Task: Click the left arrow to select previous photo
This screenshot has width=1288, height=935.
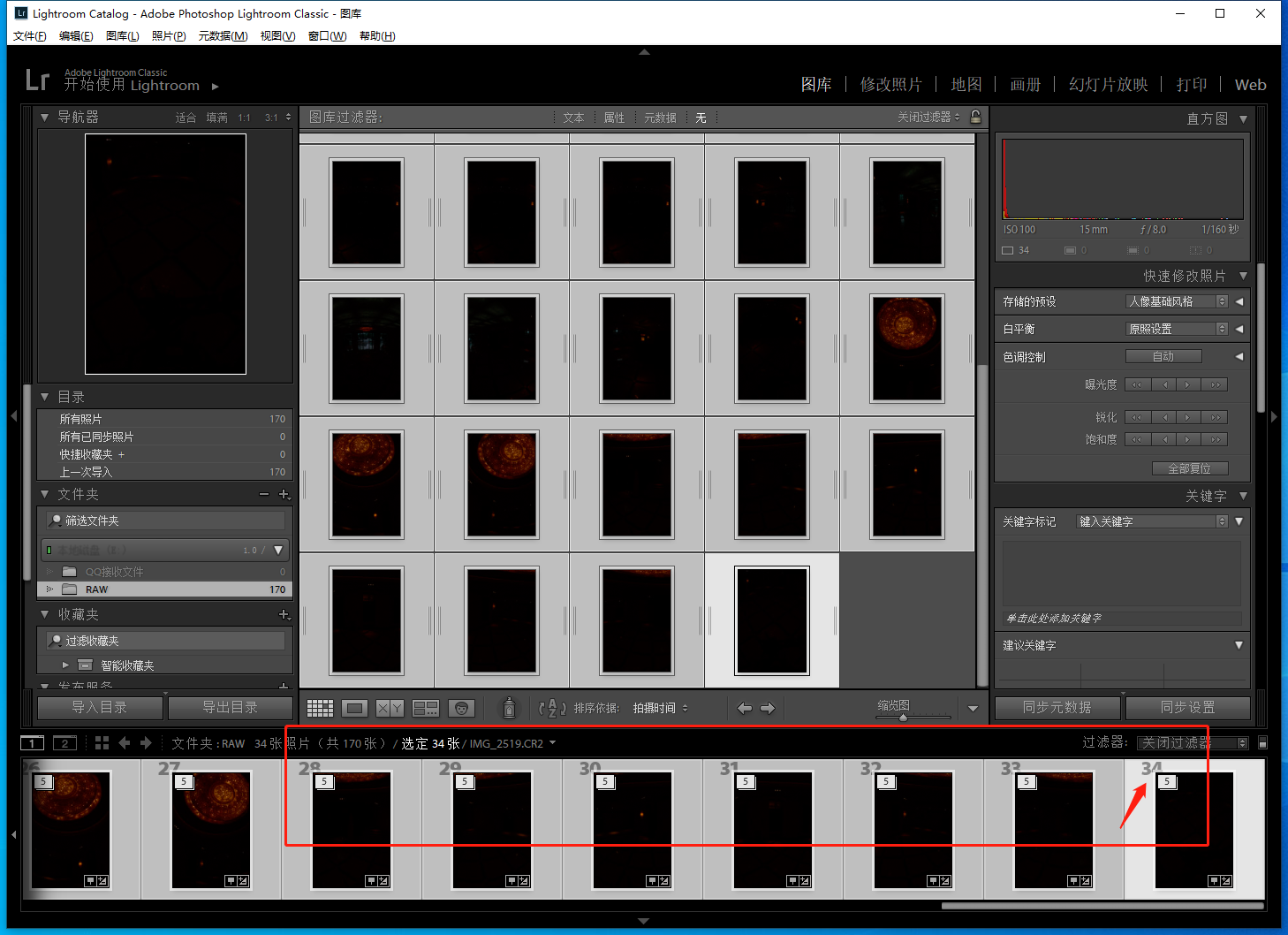Action: [745, 708]
